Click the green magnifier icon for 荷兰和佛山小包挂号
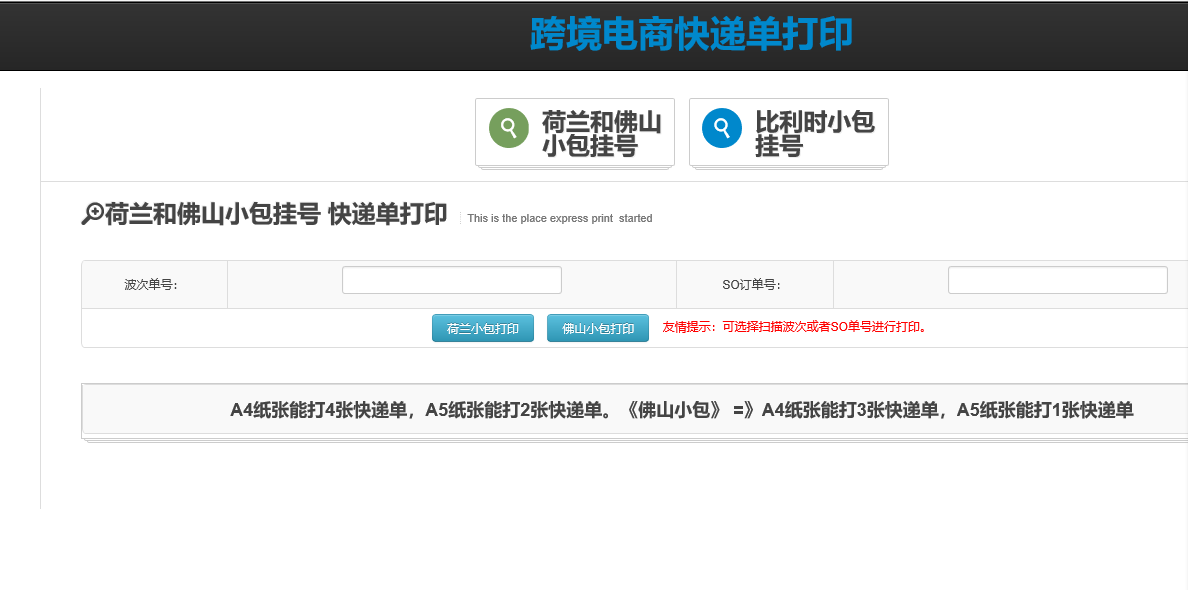 pyautogui.click(x=508, y=128)
